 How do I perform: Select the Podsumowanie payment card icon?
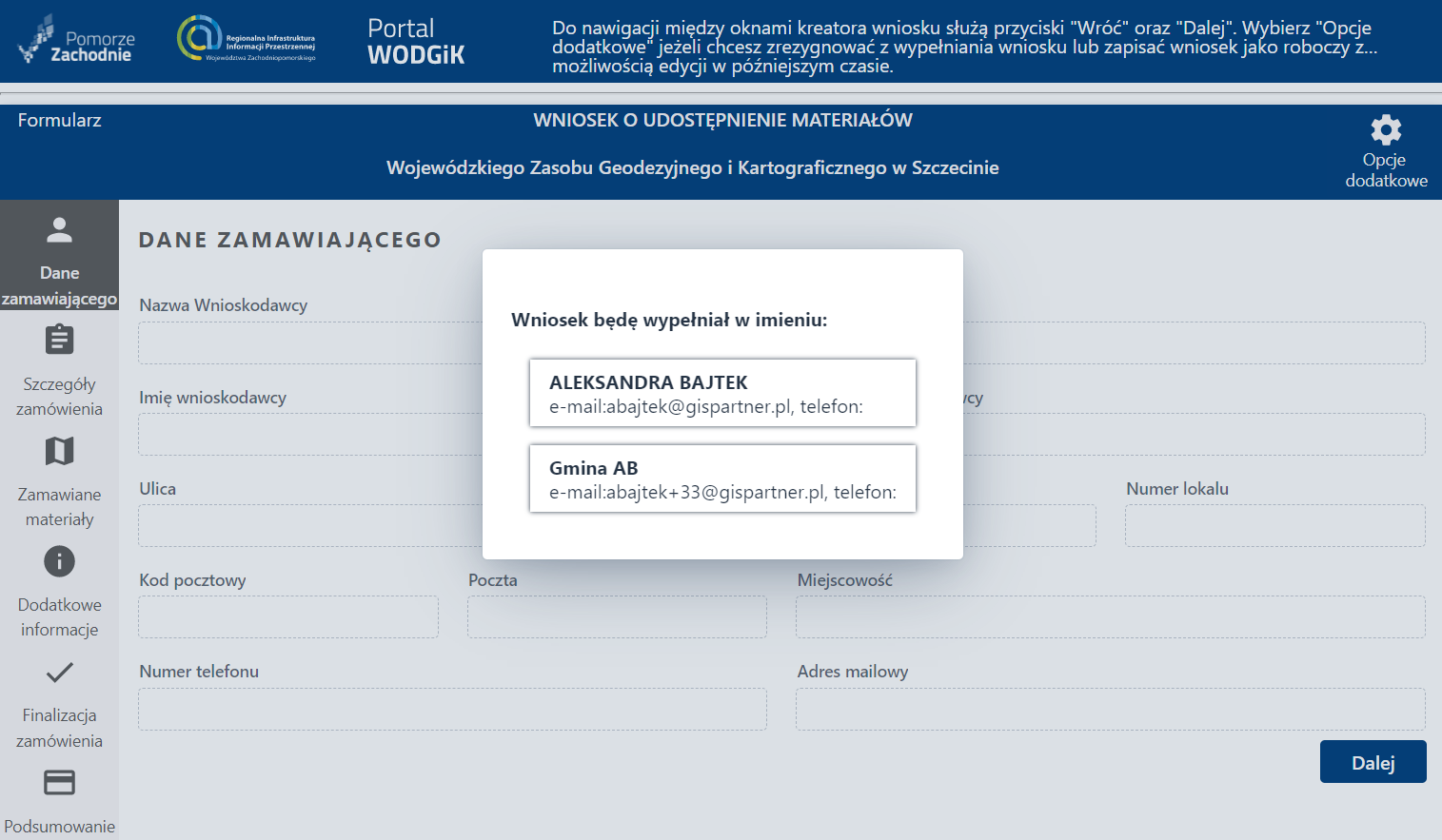59,782
